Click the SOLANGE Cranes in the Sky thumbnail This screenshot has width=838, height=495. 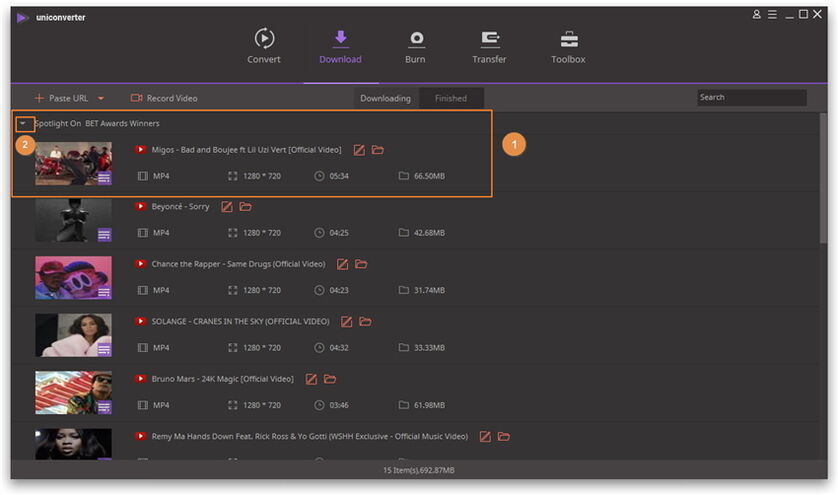pyautogui.click(x=74, y=335)
